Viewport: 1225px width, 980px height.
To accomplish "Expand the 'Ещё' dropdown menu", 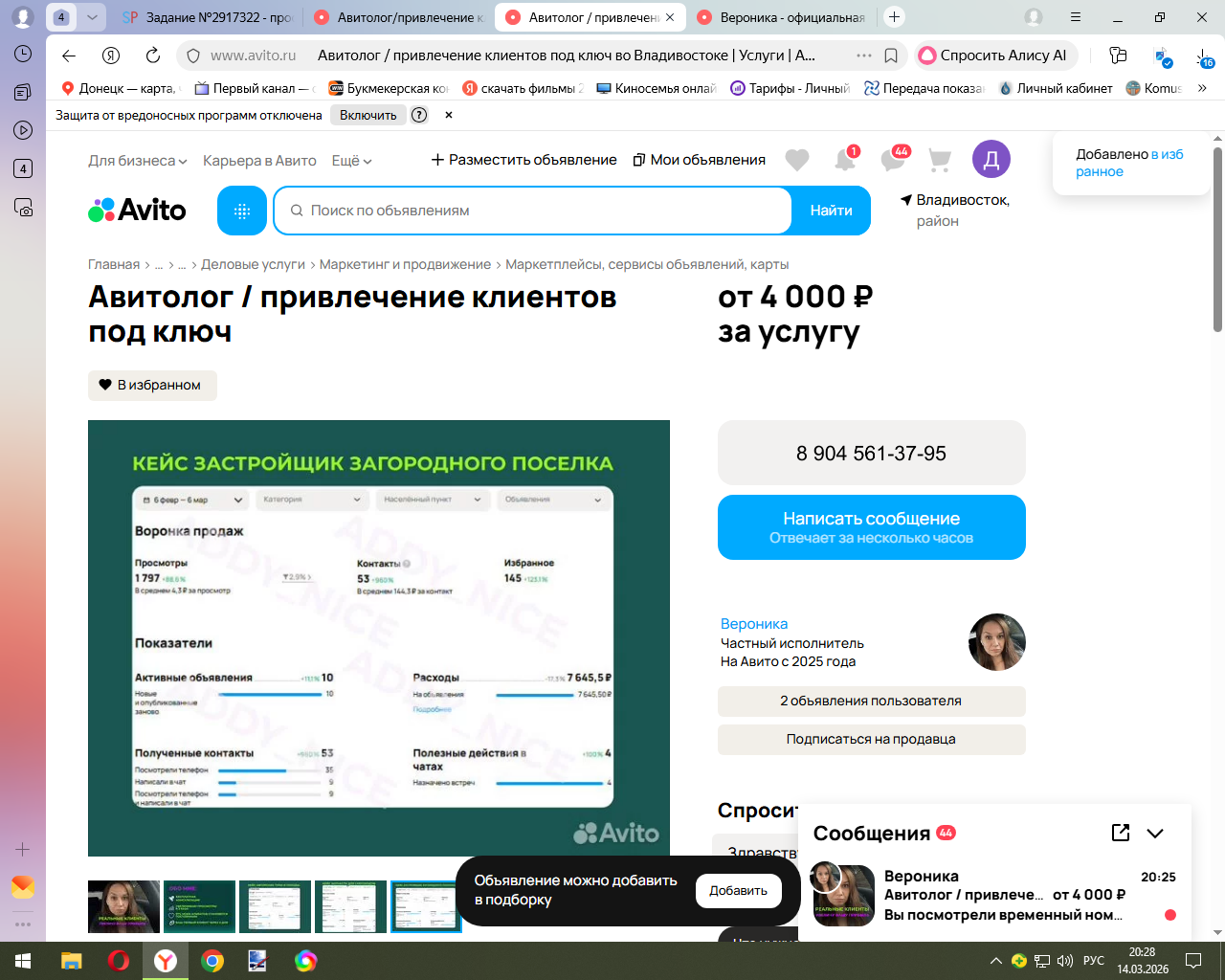I will [352, 161].
